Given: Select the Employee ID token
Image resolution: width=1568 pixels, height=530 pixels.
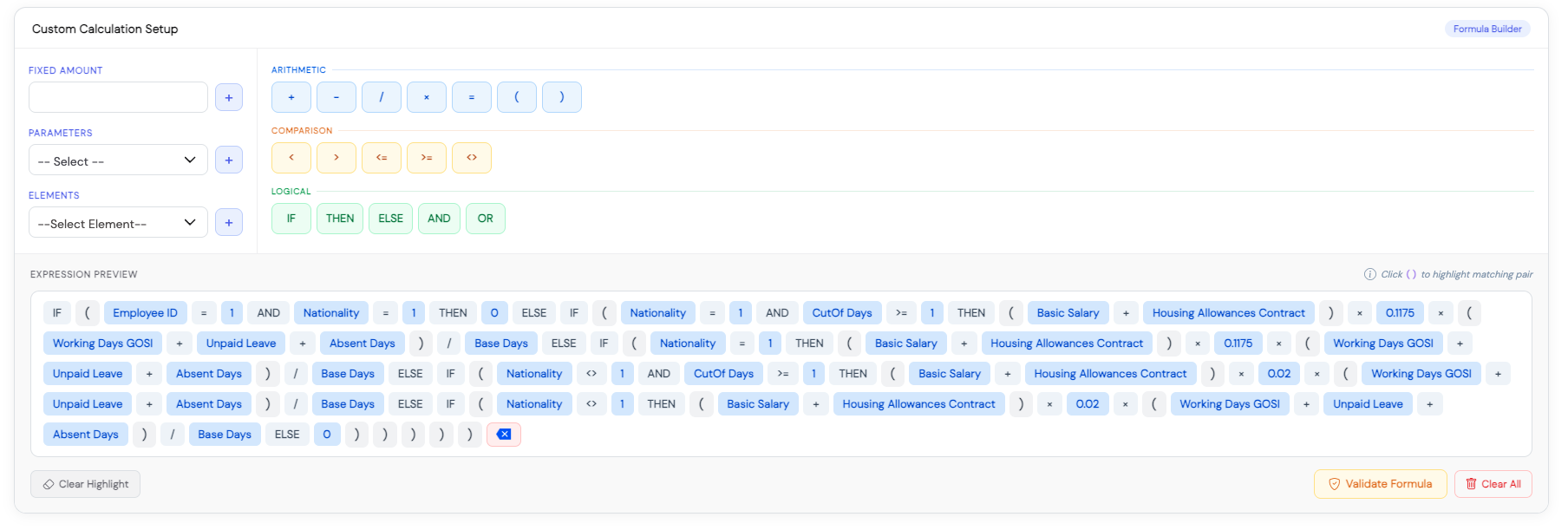Looking at the screenshot, I should coord(145,313).
